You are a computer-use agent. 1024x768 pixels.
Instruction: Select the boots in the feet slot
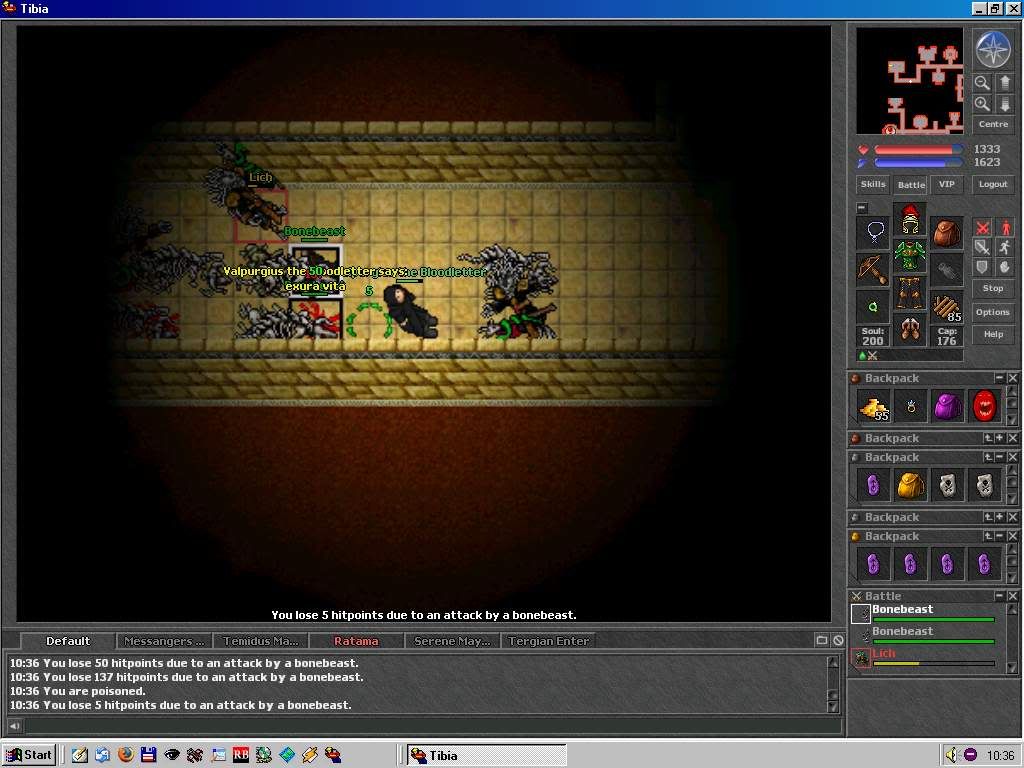coord(910,328)
